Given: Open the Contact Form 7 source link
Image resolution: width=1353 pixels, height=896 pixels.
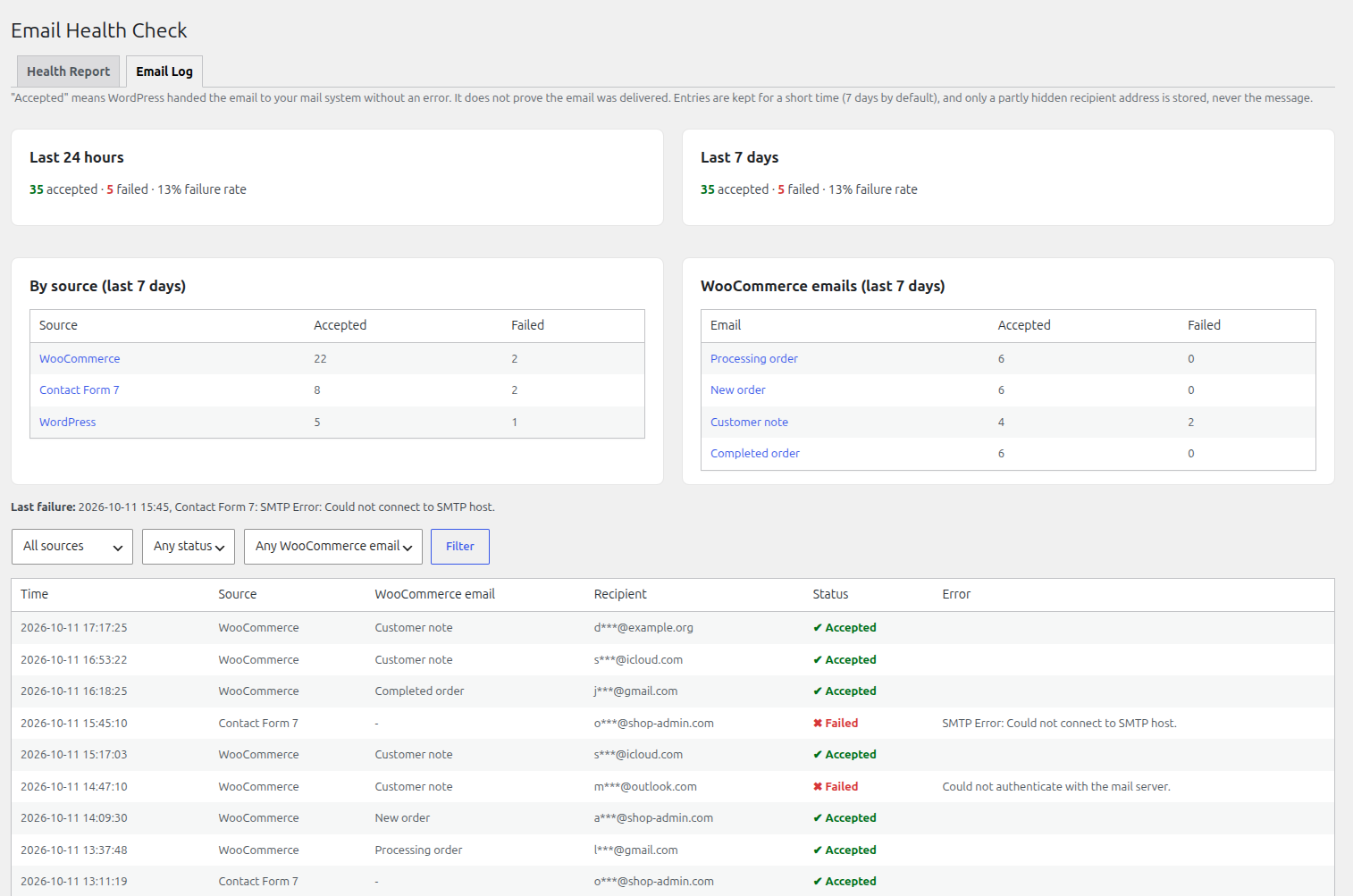Looking at the screenshot, I should click(79, 391).
